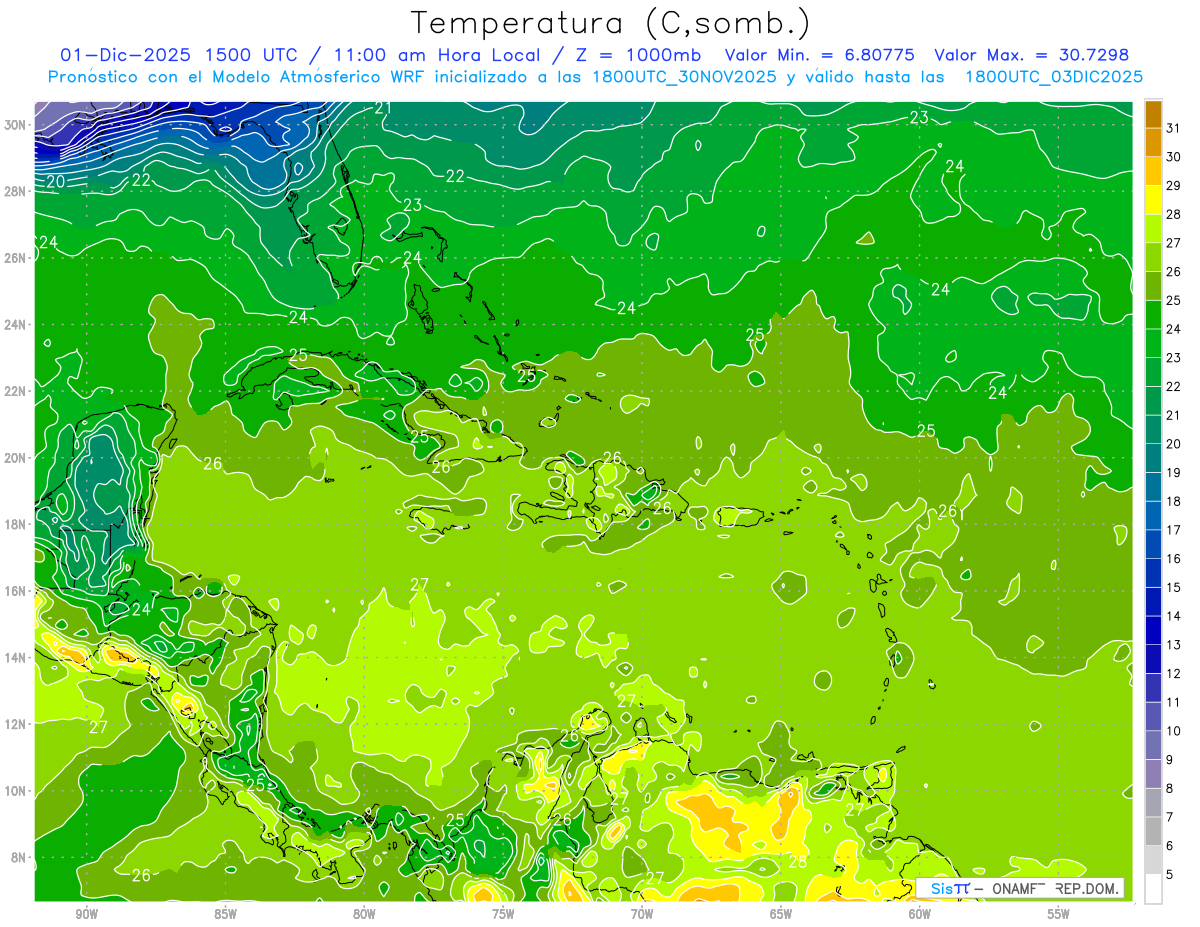
Task: Click the "20N" latitude axis label
Action: 15,457
